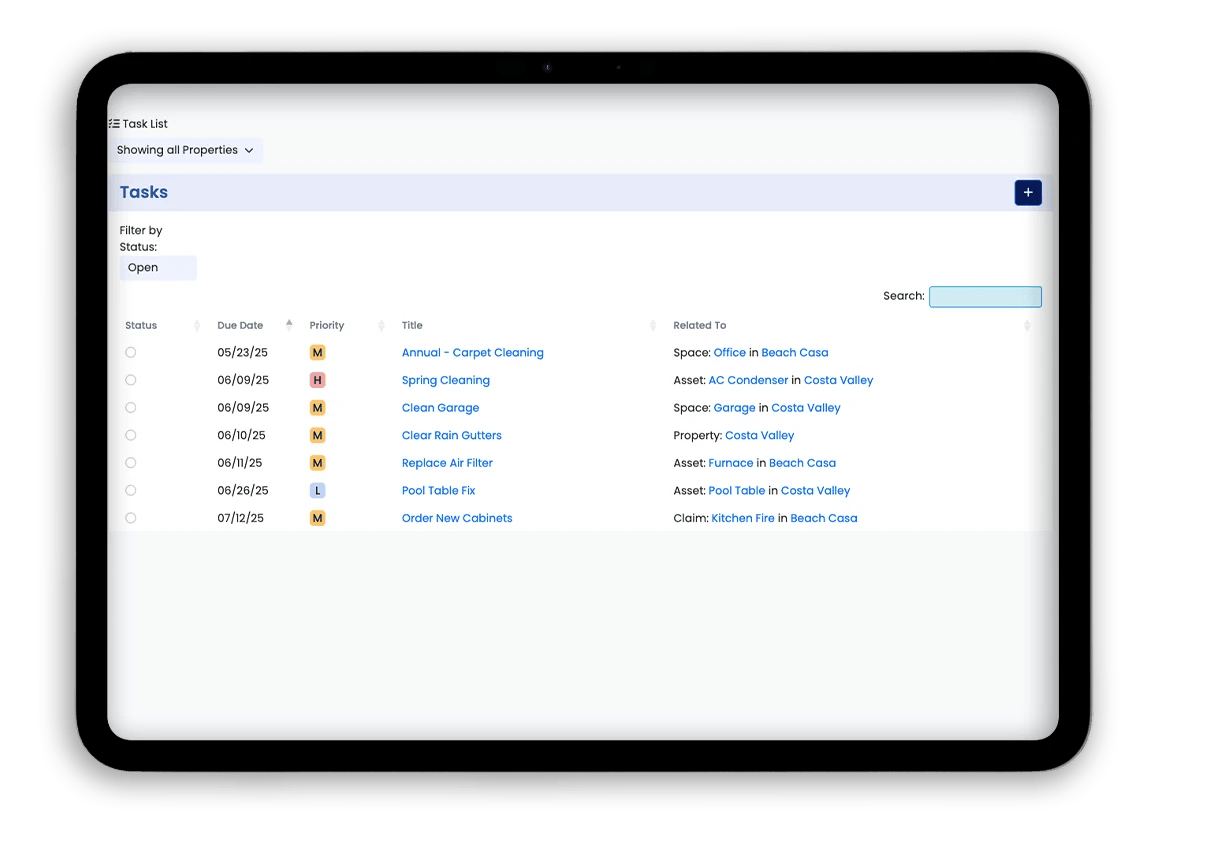
Task: Open the Office space link
Action: 730,353
